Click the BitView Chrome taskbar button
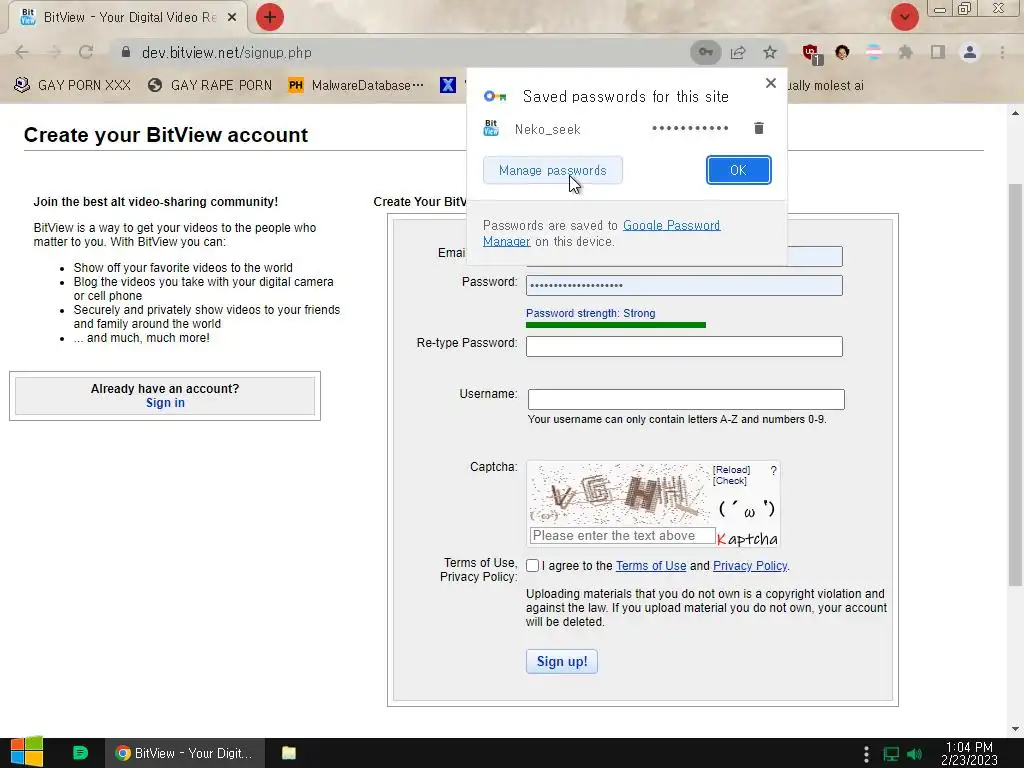This screenshot has height=768, width=1024. click(x=185, y=753)
